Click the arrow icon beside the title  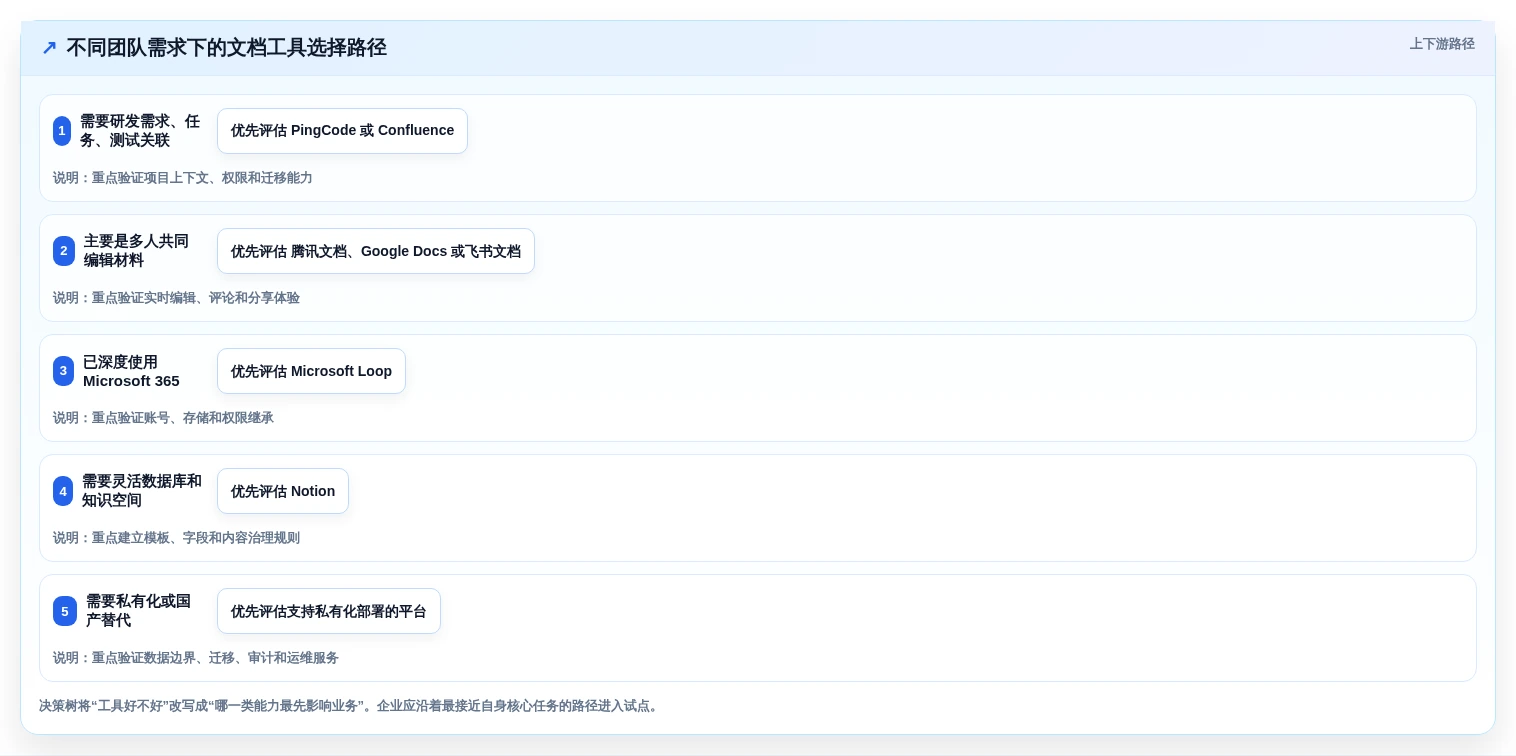[49, 48]
